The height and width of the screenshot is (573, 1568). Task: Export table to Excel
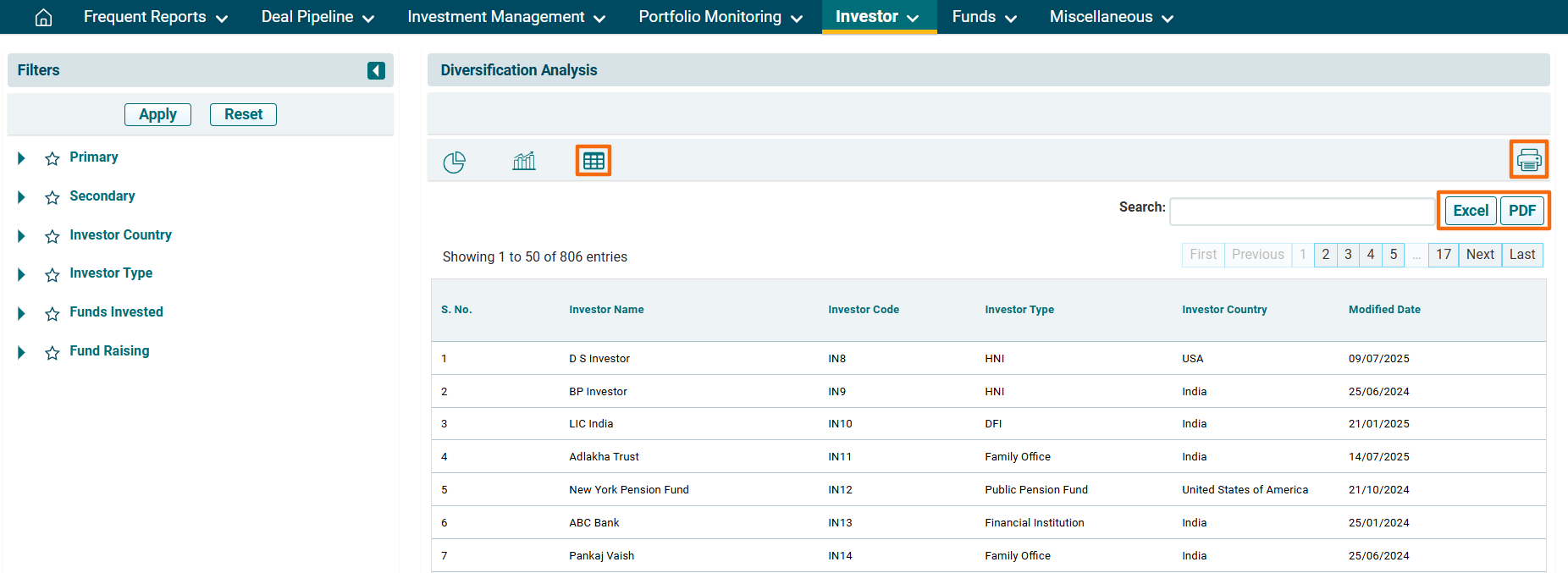[1471, 211]
